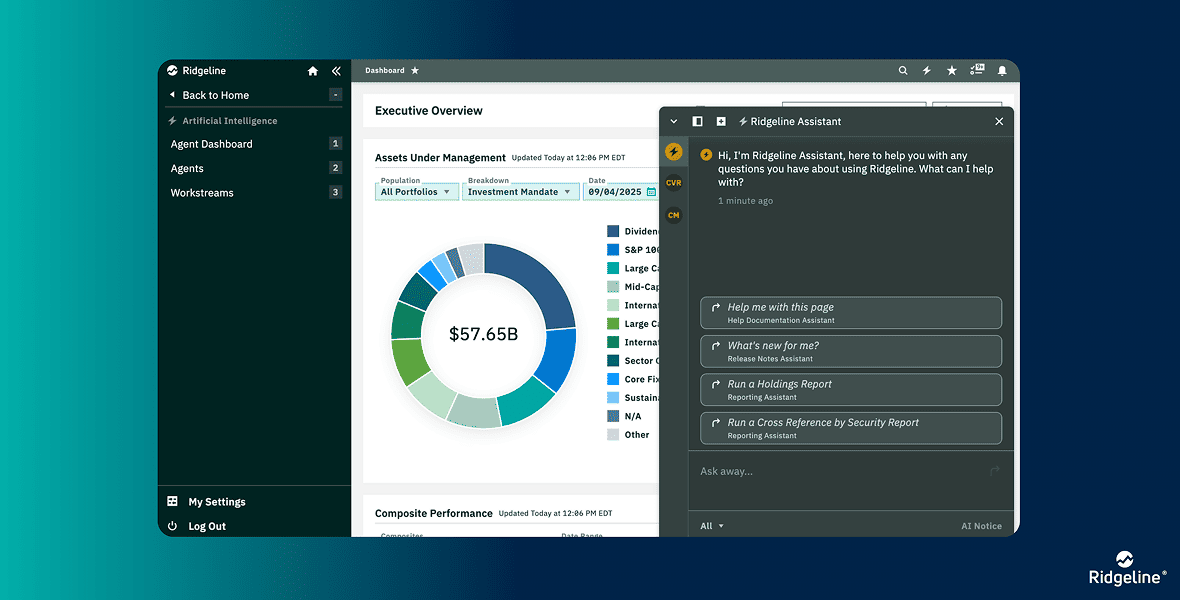The height and width of the screenshot is (600, 1180).
Task: Open Workstreams in sidebar
Action: tap(202, 193)
